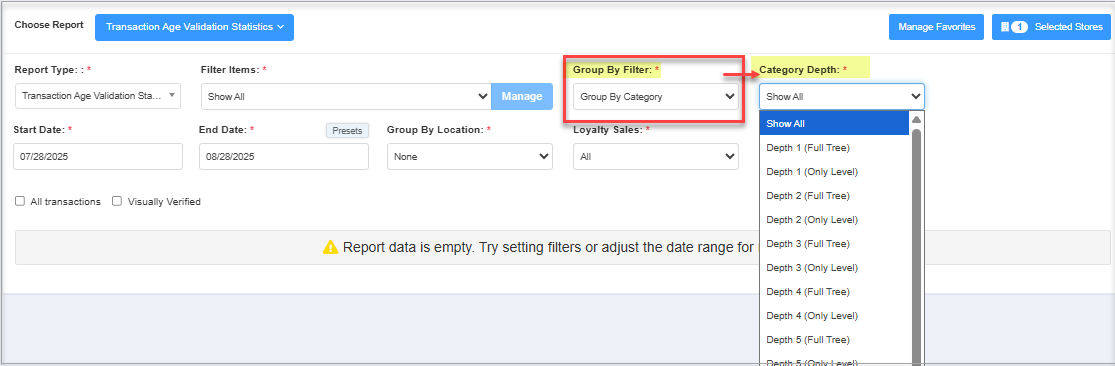Open the Report Type dropdown
The width and height of the screenshot is (1115, 366).
click(98, 96)
